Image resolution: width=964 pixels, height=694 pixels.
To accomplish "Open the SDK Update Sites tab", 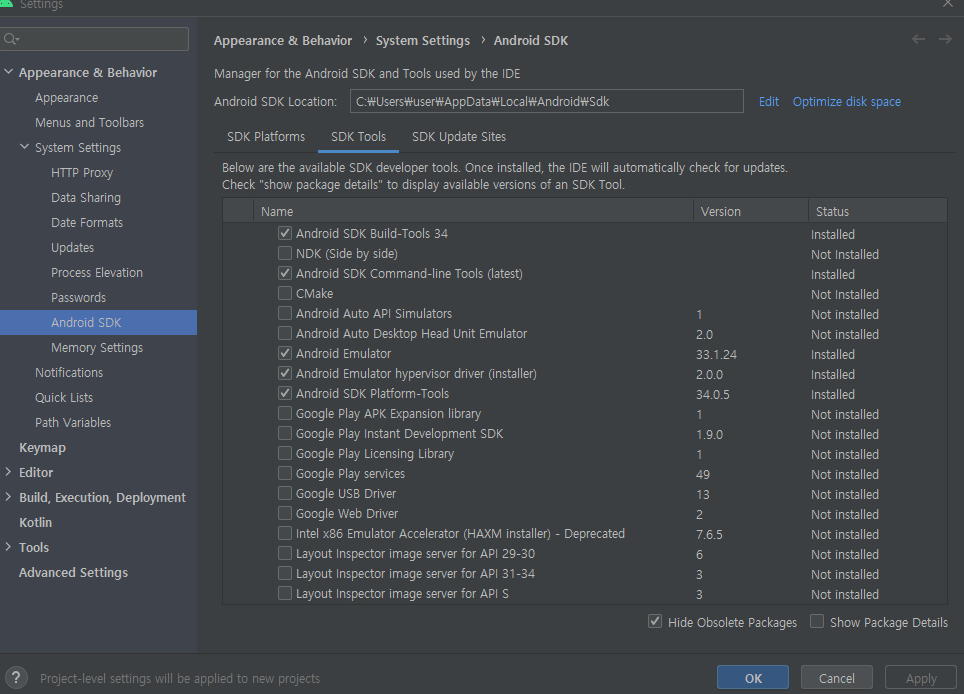I will (459, 136).
